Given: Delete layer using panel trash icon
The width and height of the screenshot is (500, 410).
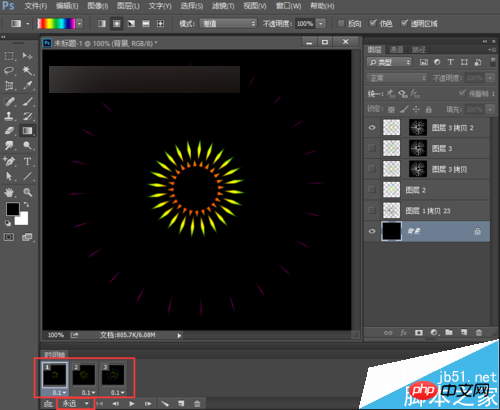Looking at the screenshot, I should click(479, 332).
